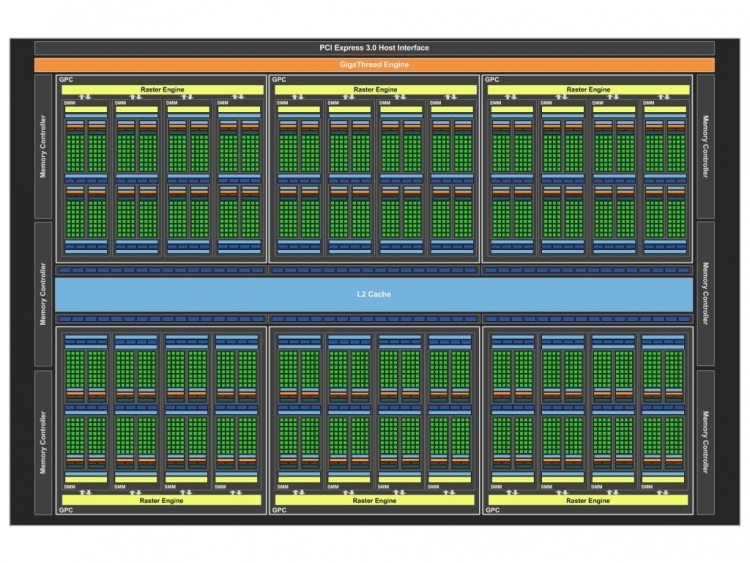Viewport: 750px width, 563px height.
Task: Select Raster Engine in the bottom-middle GPC
Action: [374, 500]
